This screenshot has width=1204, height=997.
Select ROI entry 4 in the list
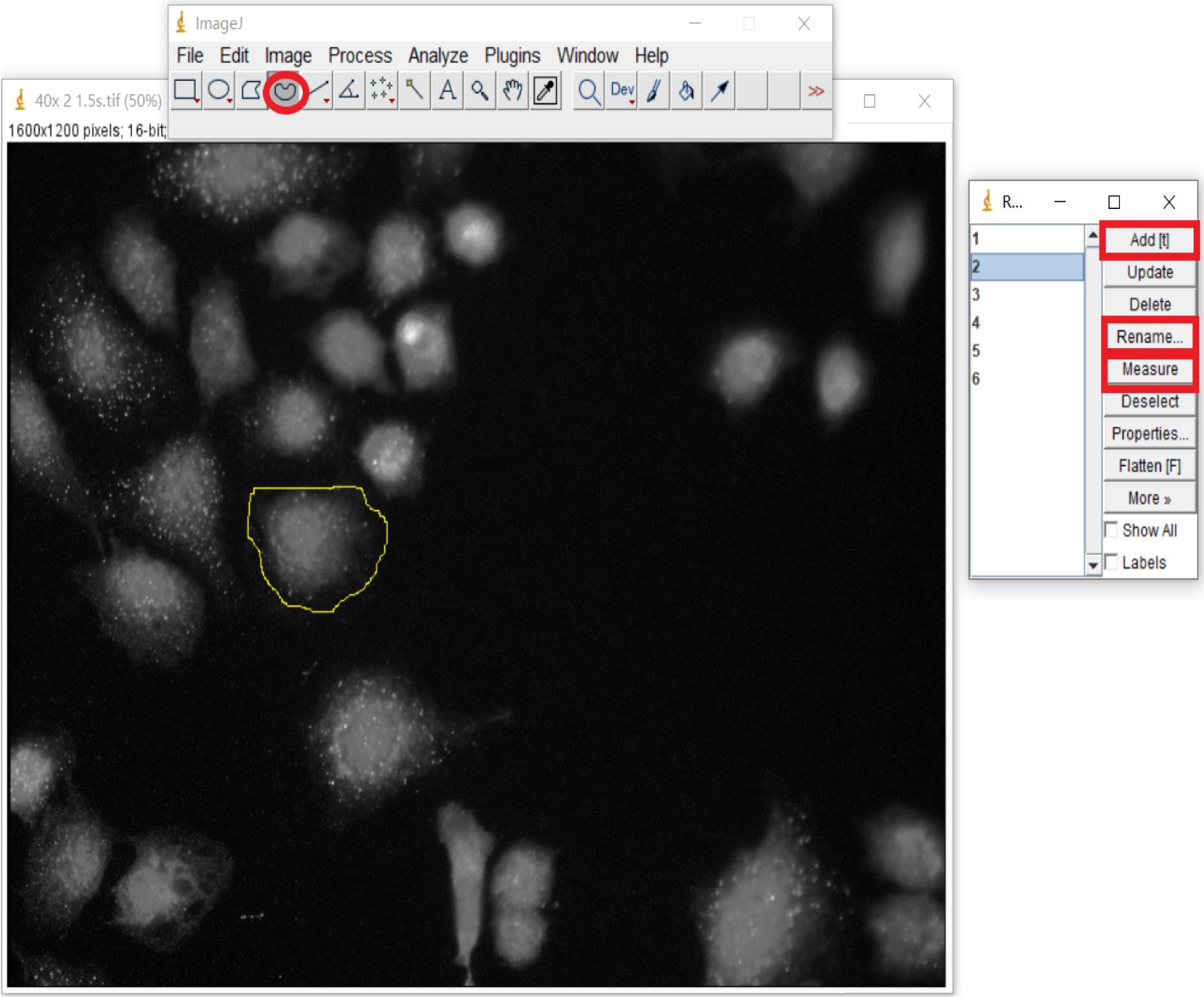[x=1026, y=323]
